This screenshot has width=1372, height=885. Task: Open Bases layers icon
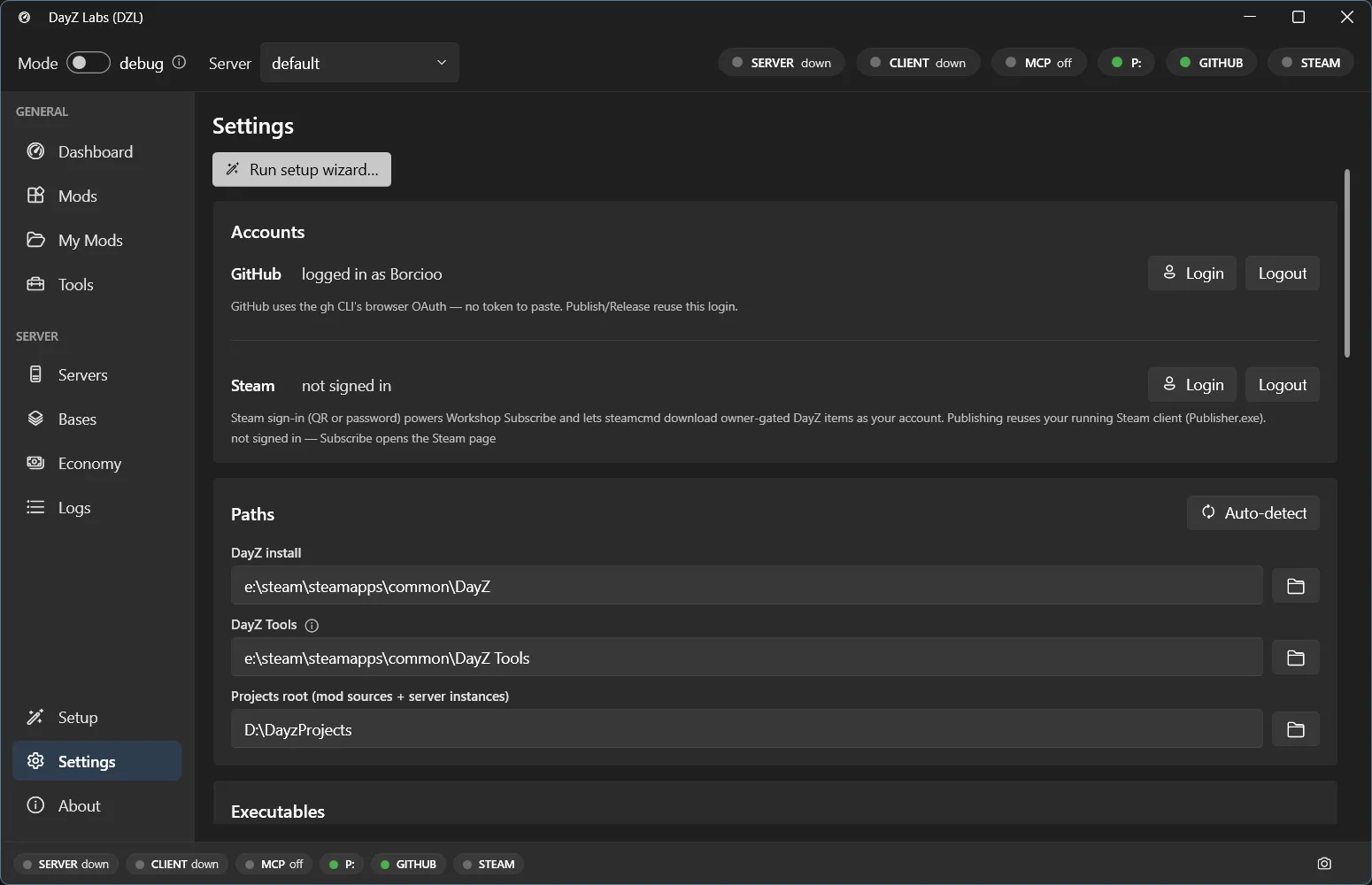click(x=35, y=419)
